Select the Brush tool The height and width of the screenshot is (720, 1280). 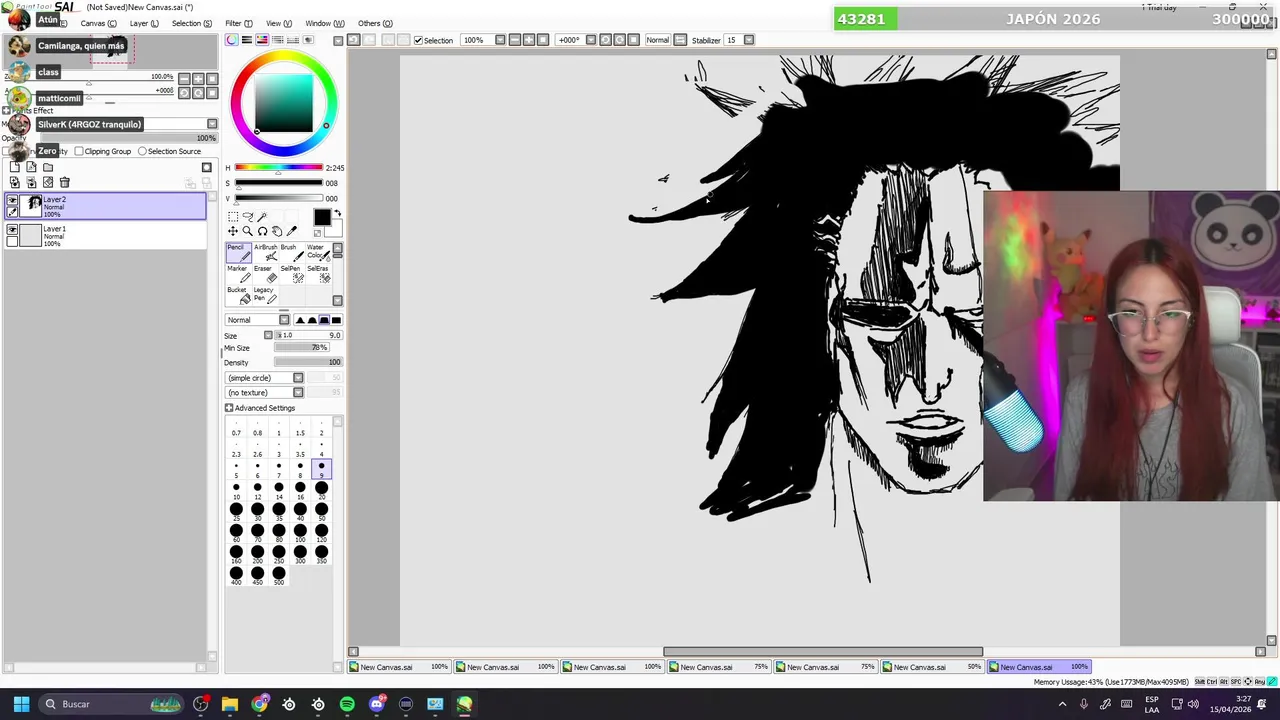(290, 252)
